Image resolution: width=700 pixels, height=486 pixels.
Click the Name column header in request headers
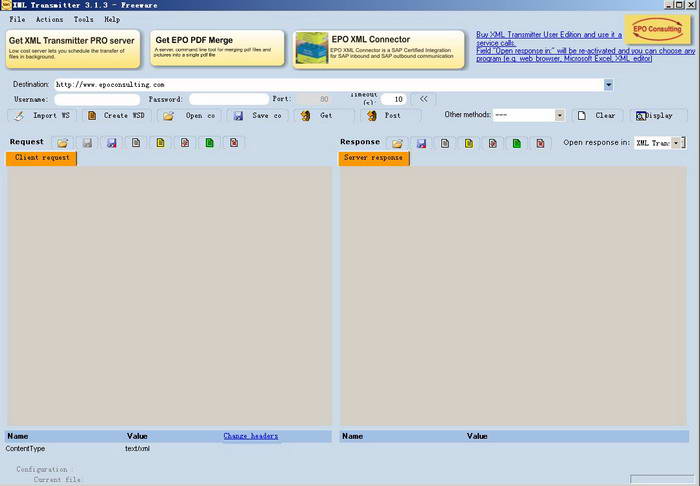tap(18, 436)
